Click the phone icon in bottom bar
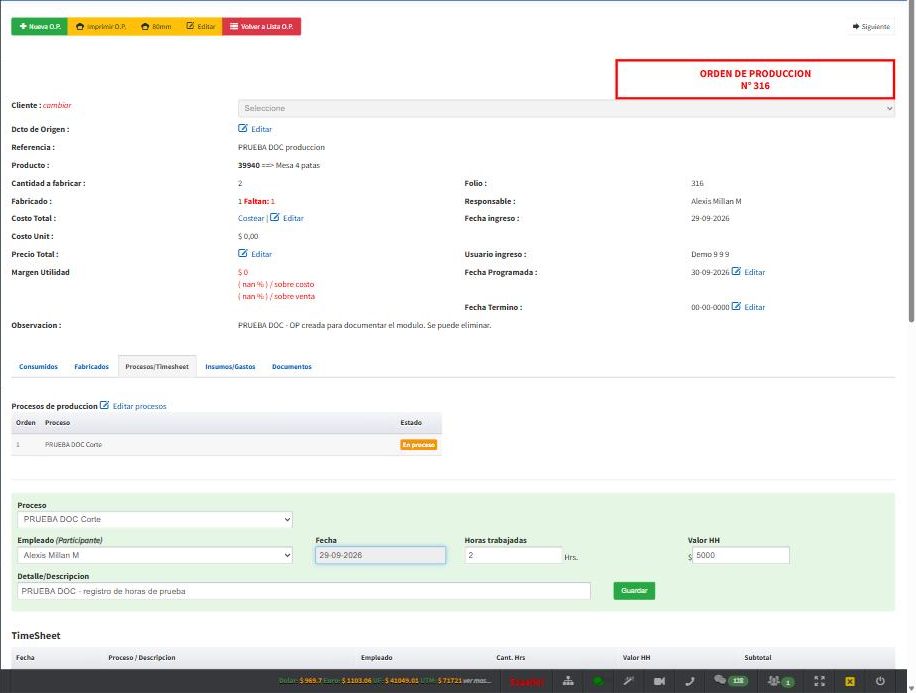 [x=690, y=681]
